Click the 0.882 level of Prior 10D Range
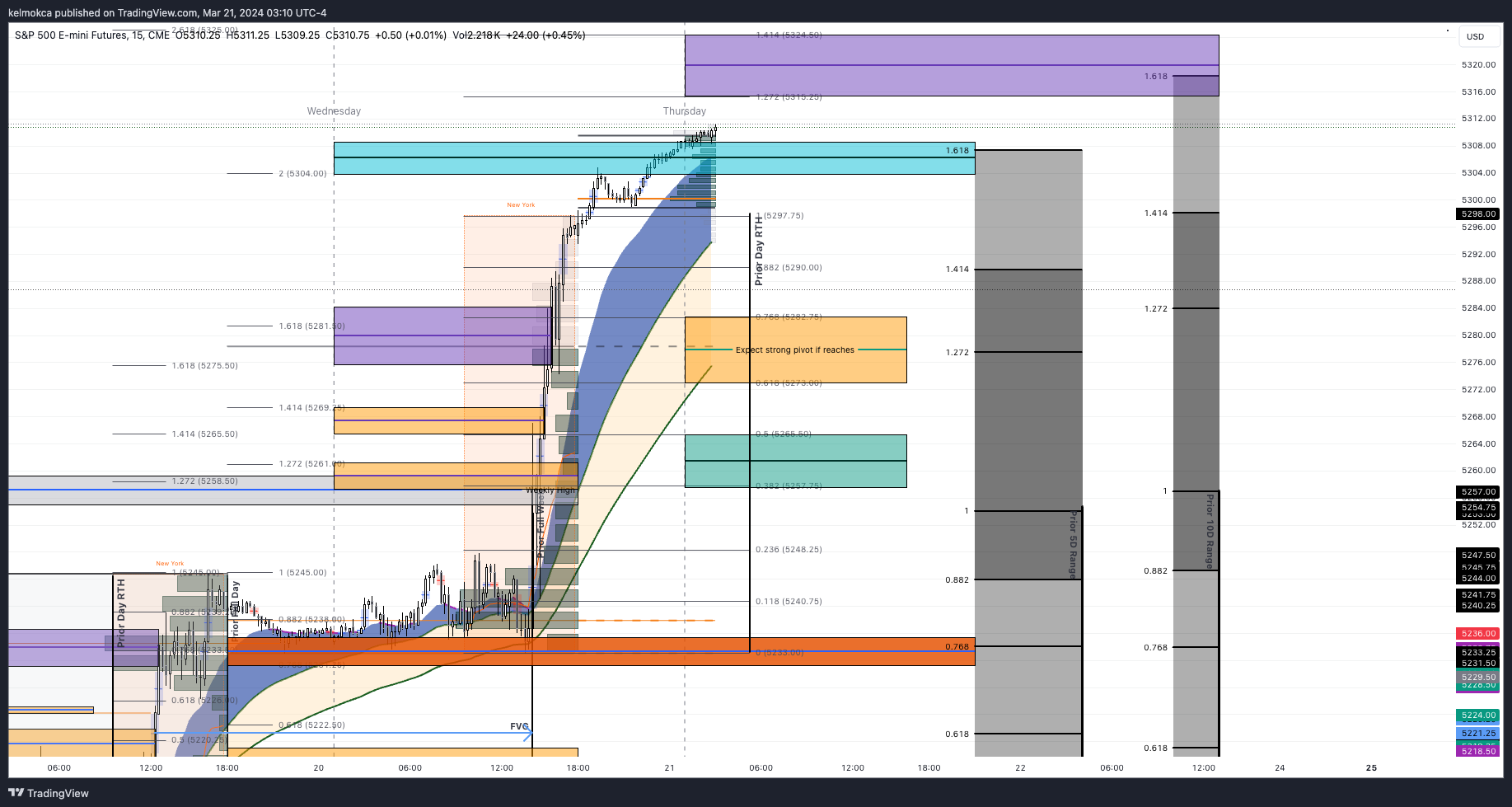 click(x=1155, y=571)
